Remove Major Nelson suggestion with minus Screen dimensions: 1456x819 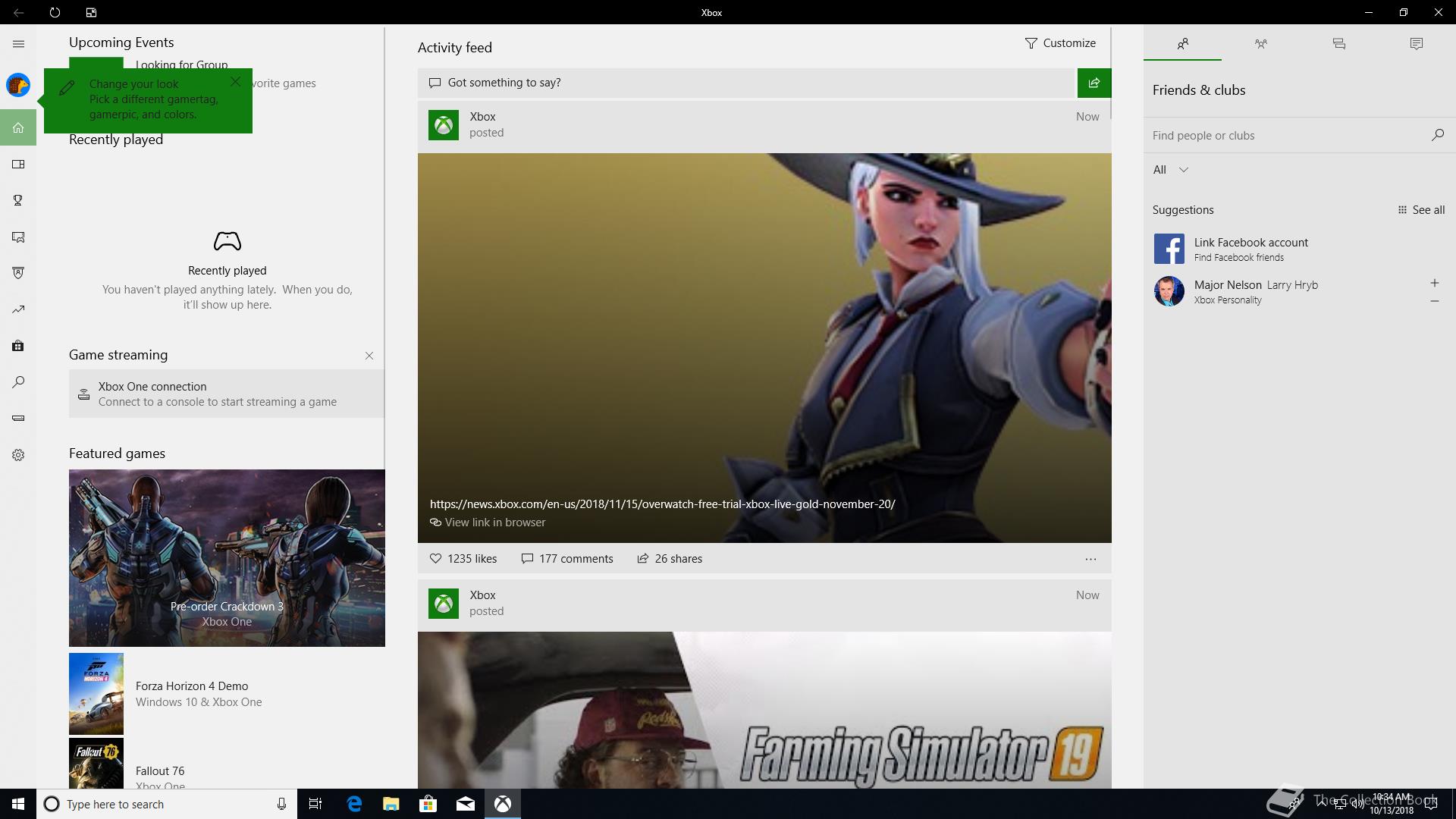[1435, 301]
